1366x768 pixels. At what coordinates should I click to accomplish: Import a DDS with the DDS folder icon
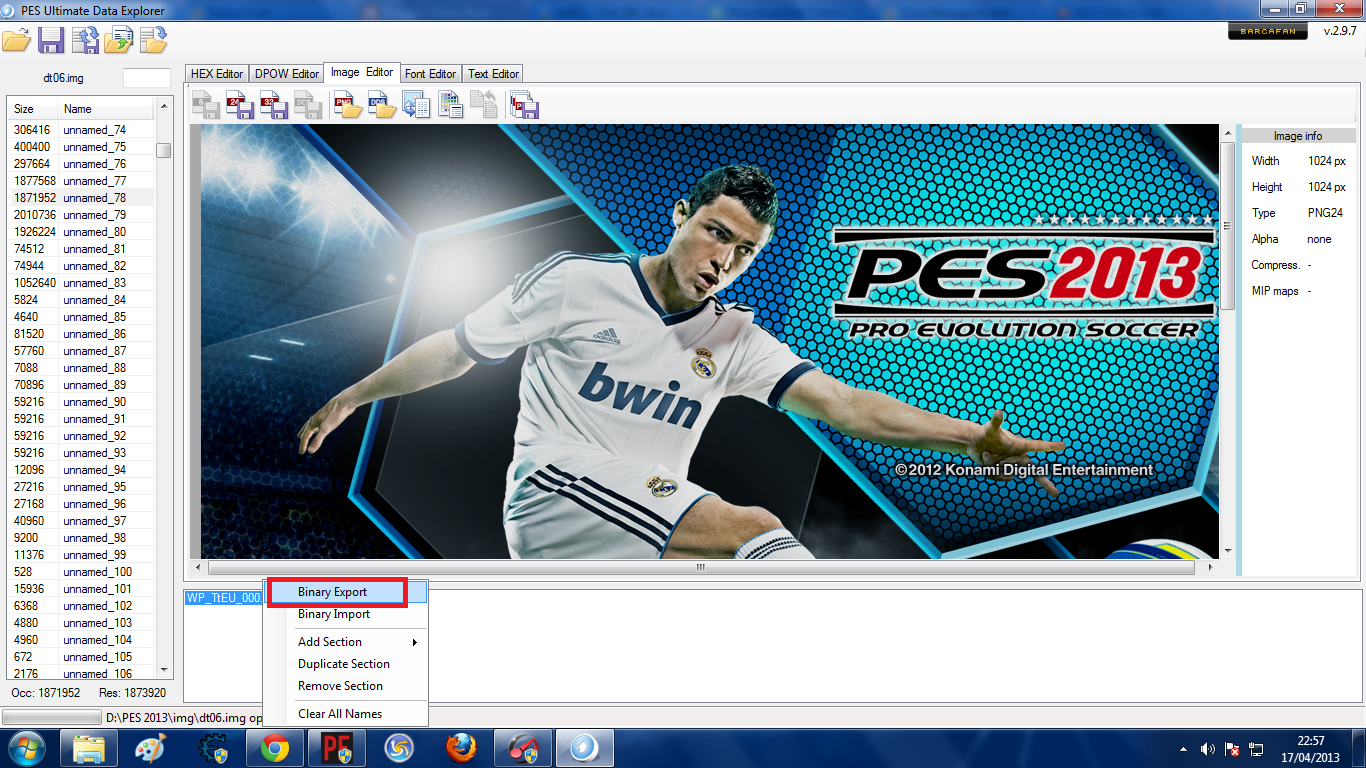[382, 105]
